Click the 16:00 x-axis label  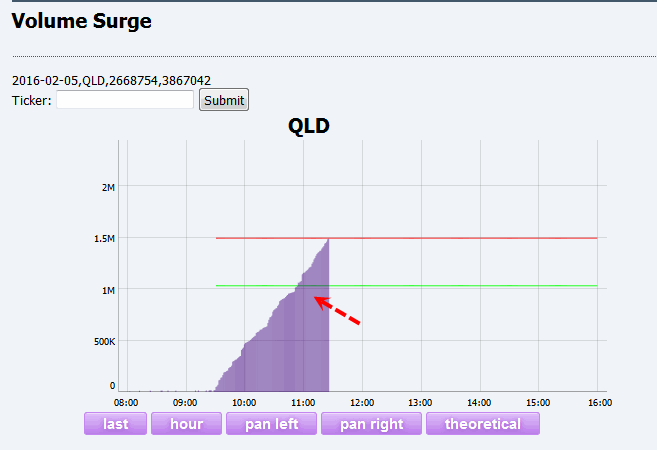600,403
